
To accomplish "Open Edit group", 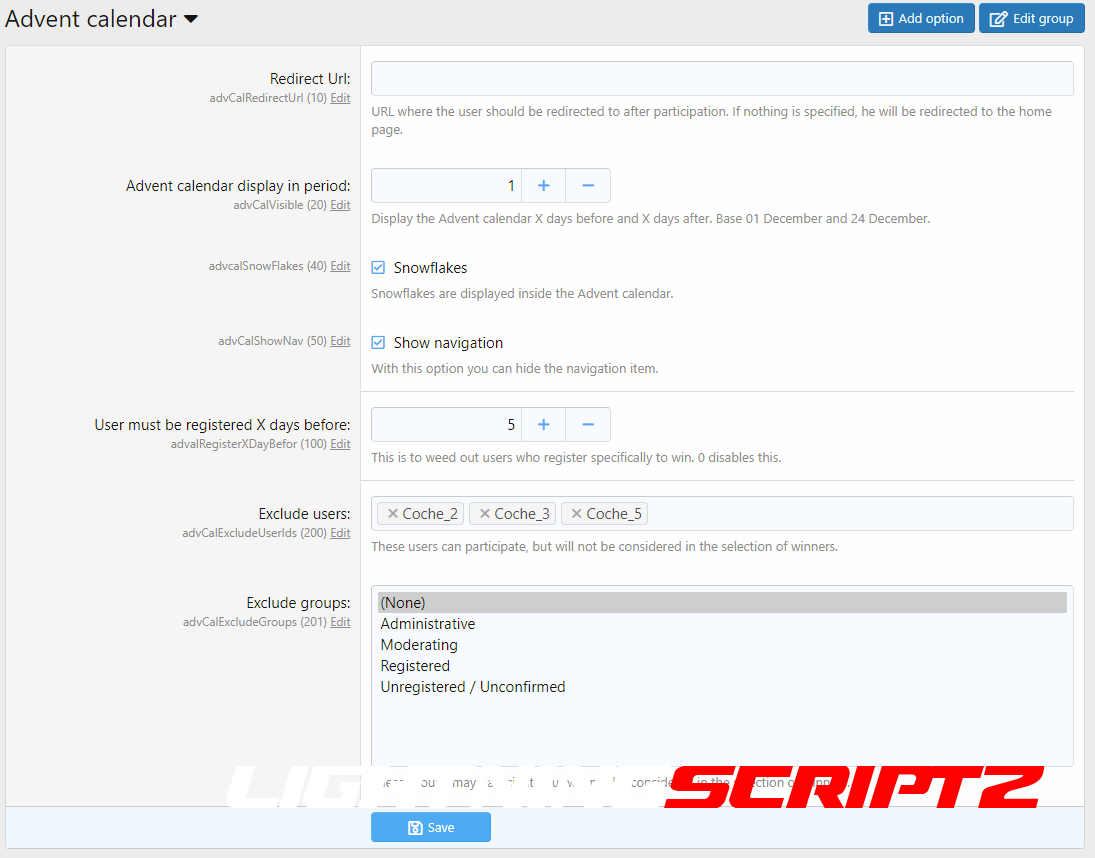I will tap(1031, 19).
